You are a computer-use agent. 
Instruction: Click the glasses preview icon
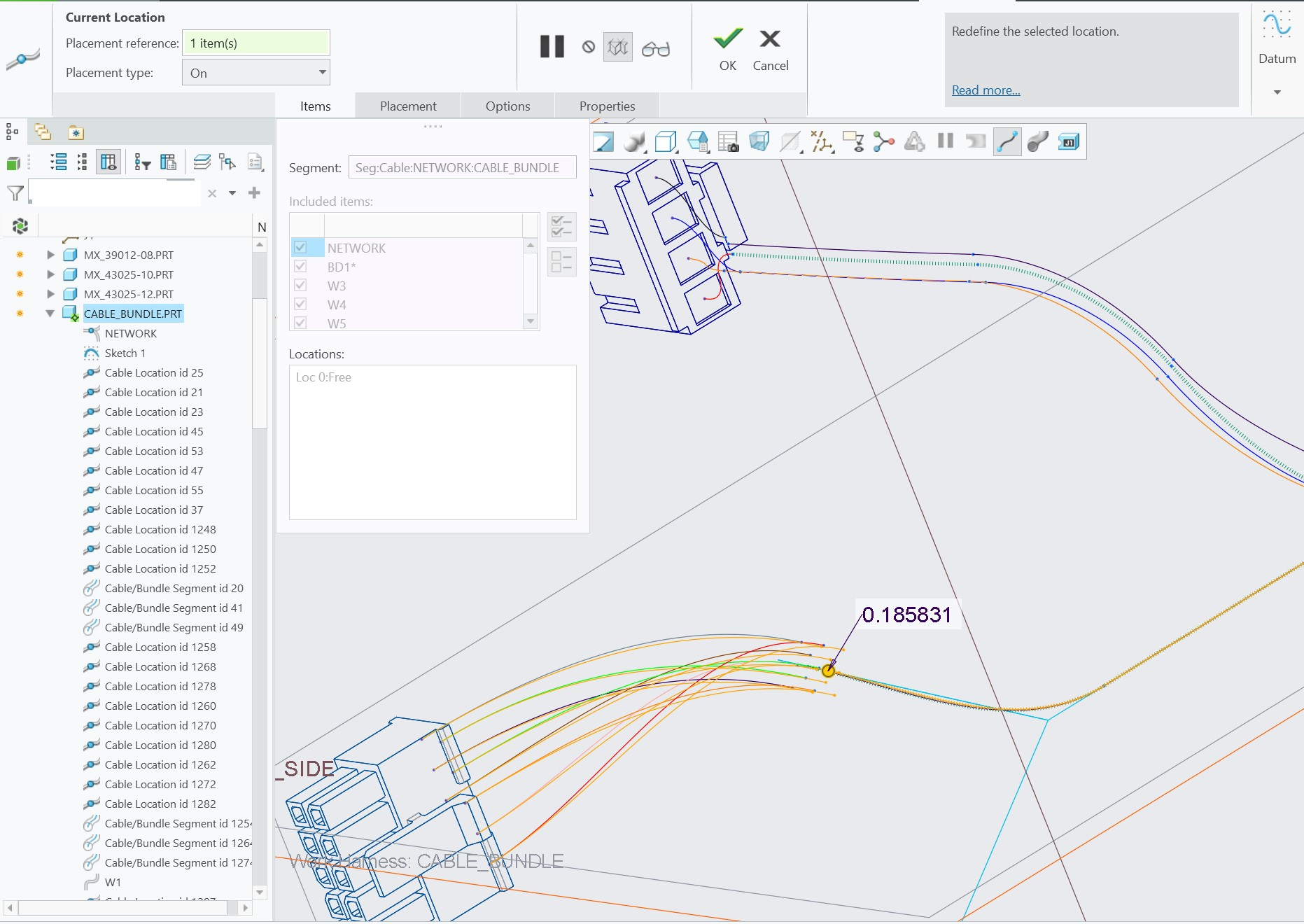coord(657,47)
